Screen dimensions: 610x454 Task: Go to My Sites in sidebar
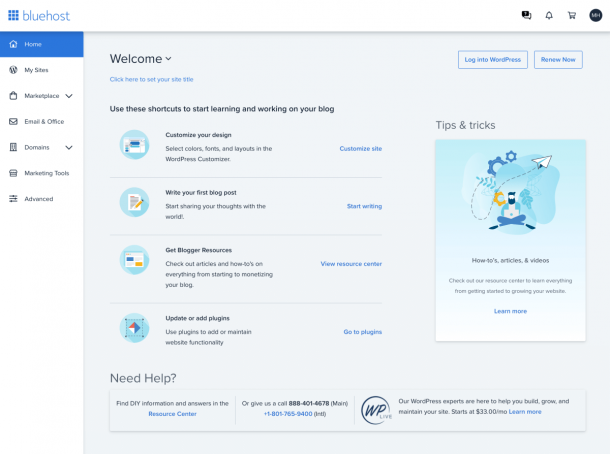[x=36, y=70]
